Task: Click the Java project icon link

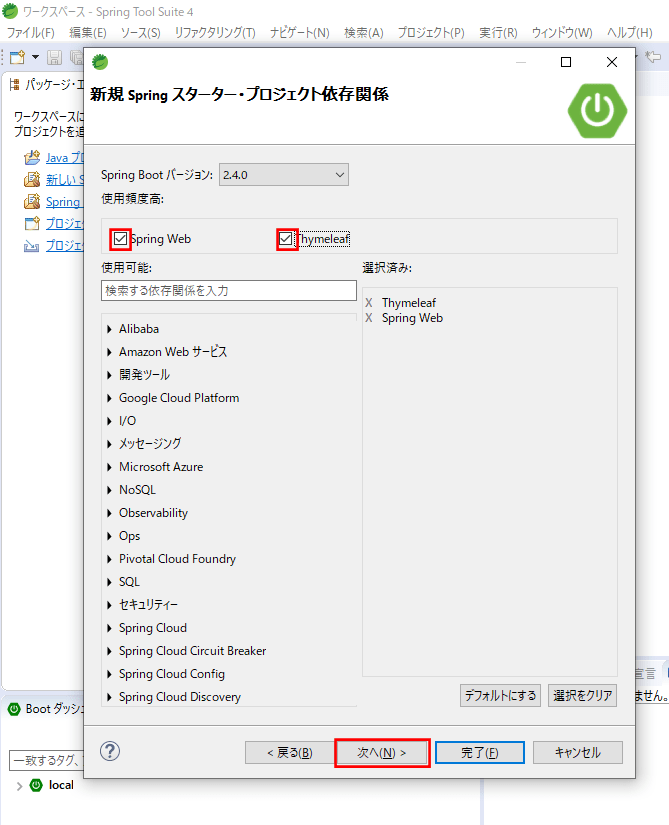Action: click(32, 157)
